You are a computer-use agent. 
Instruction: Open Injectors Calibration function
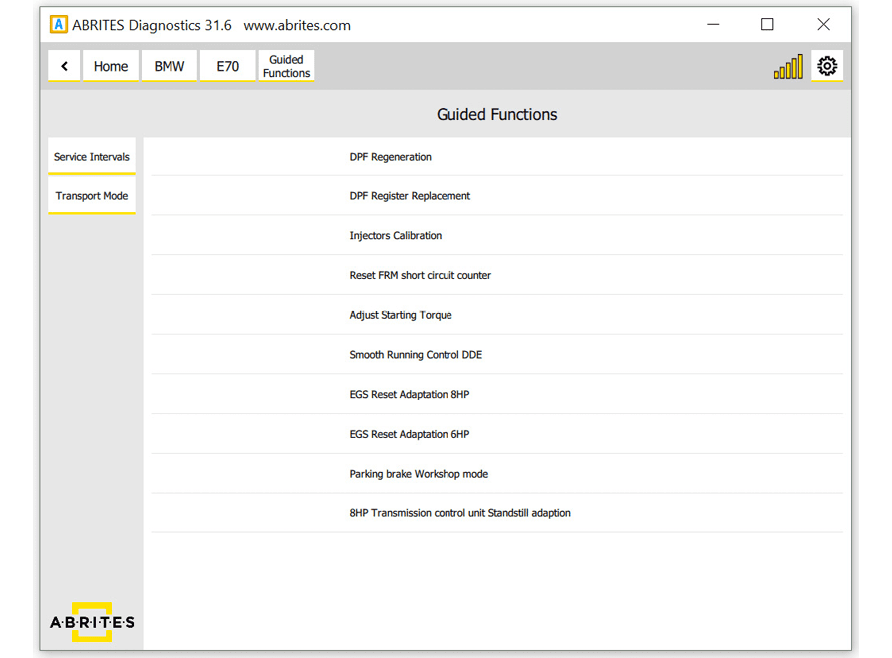(396, 236)
